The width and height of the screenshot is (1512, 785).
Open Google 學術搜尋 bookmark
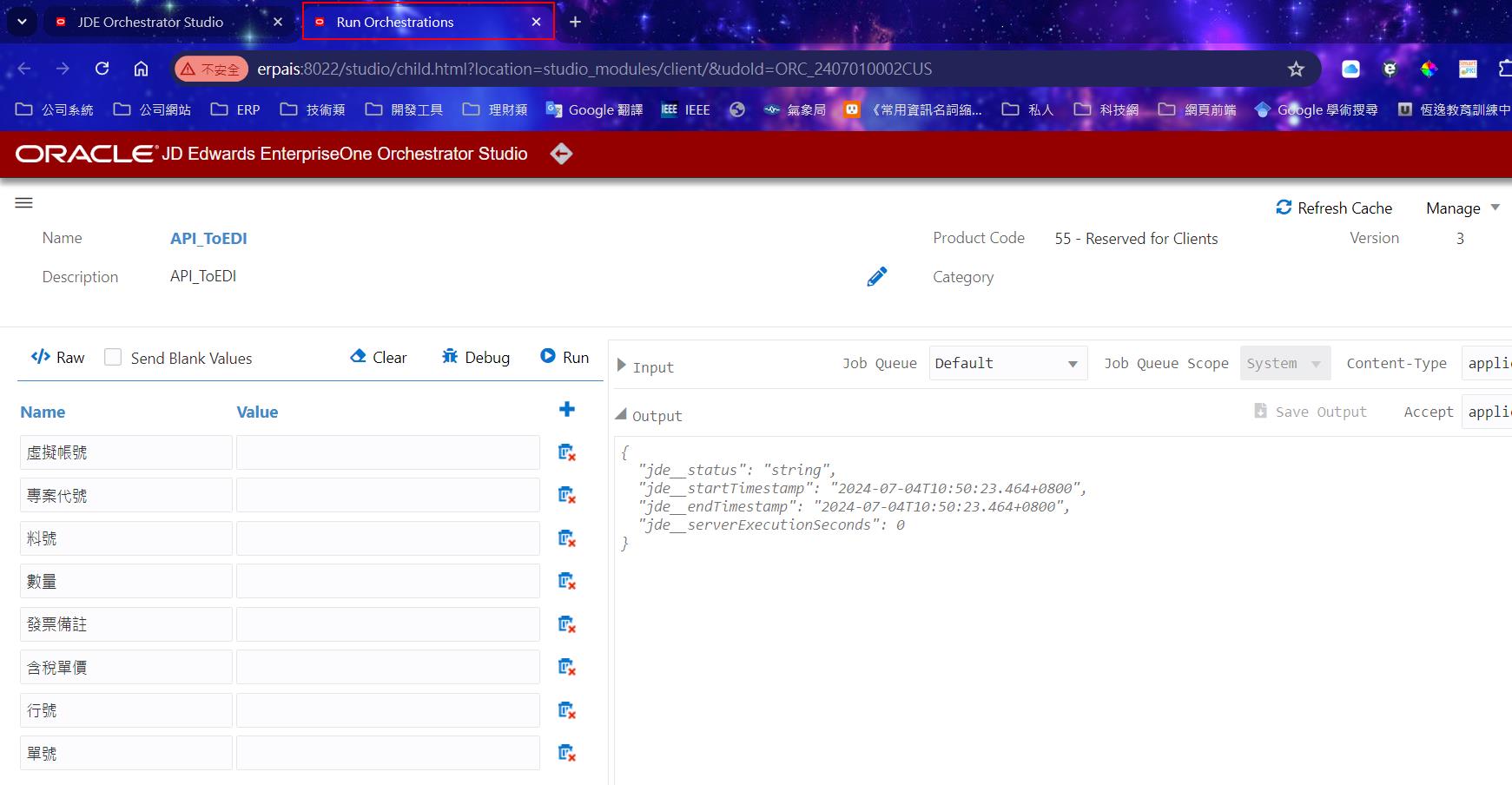click(1317, 109)
